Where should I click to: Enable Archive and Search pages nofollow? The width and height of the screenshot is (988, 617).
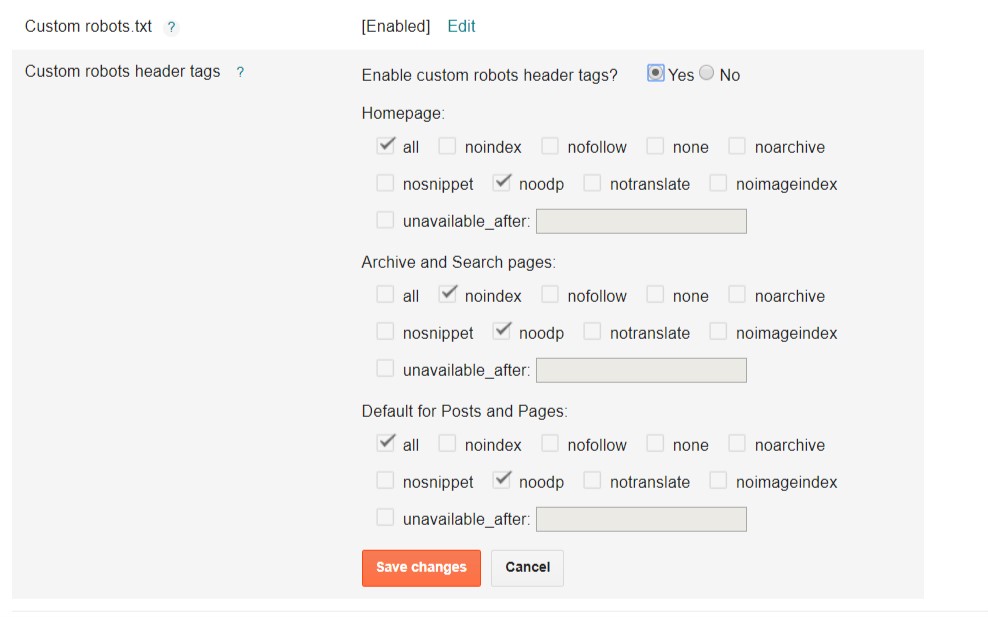(550, 295)
